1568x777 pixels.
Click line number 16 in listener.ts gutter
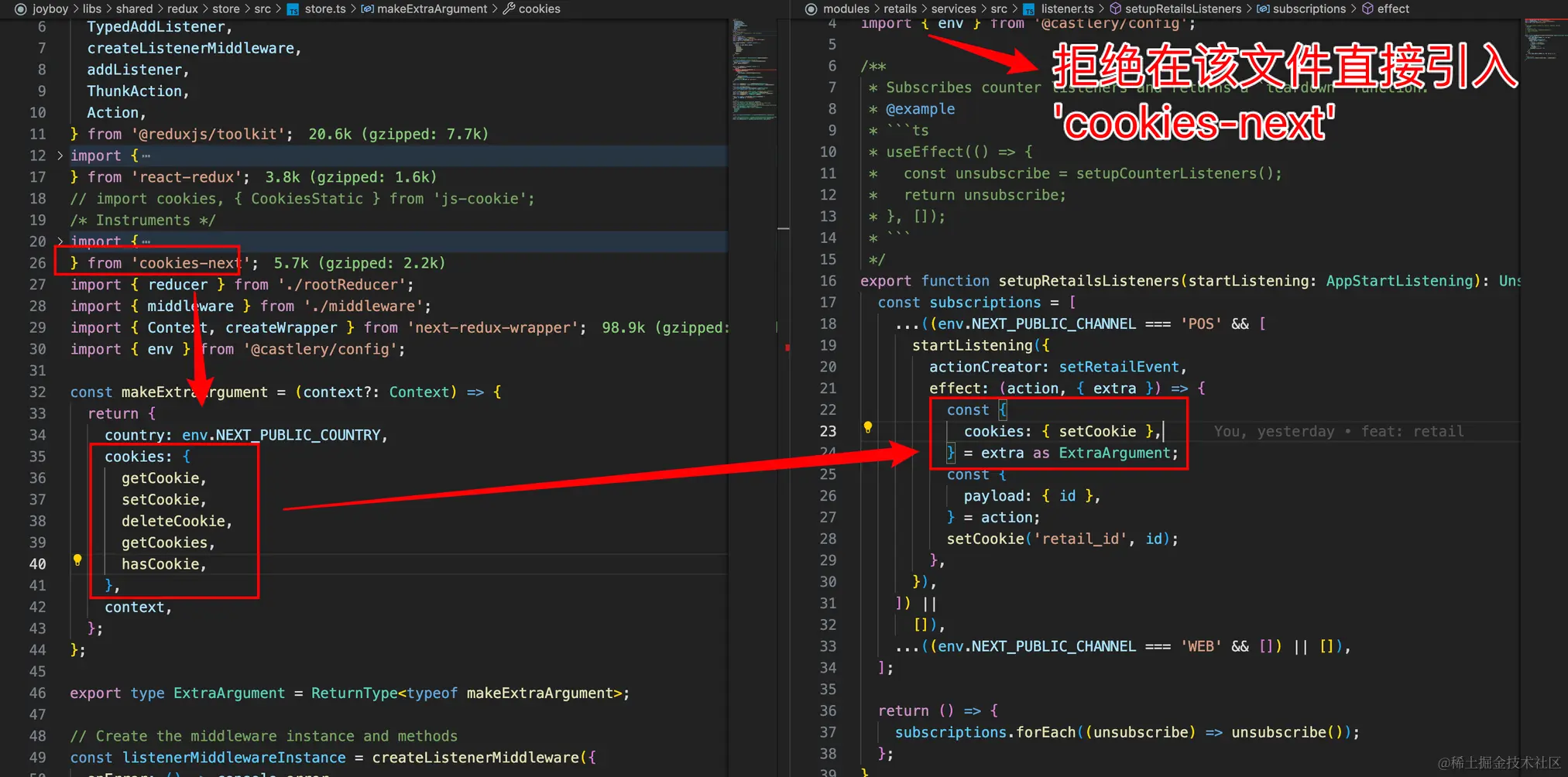[828, 281]
